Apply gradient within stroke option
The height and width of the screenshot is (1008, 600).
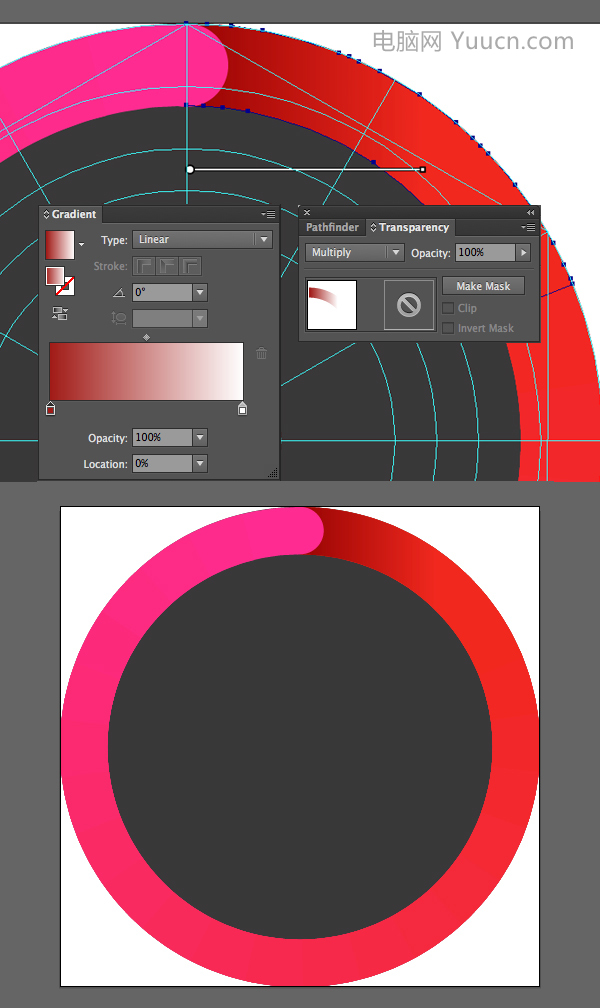144,266
